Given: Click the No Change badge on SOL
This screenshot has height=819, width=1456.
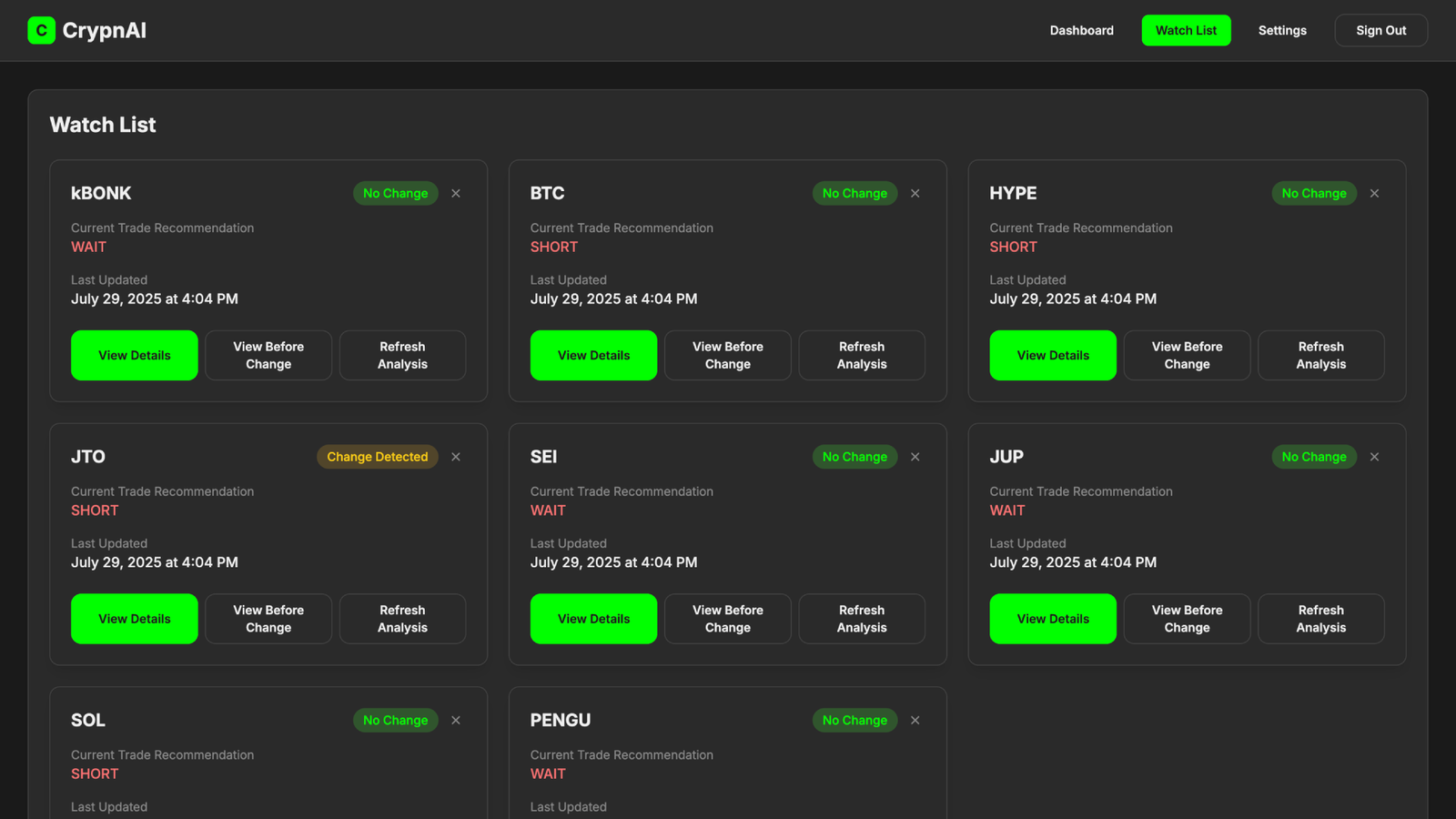Looking at the screenshot, I should (396, 720).
